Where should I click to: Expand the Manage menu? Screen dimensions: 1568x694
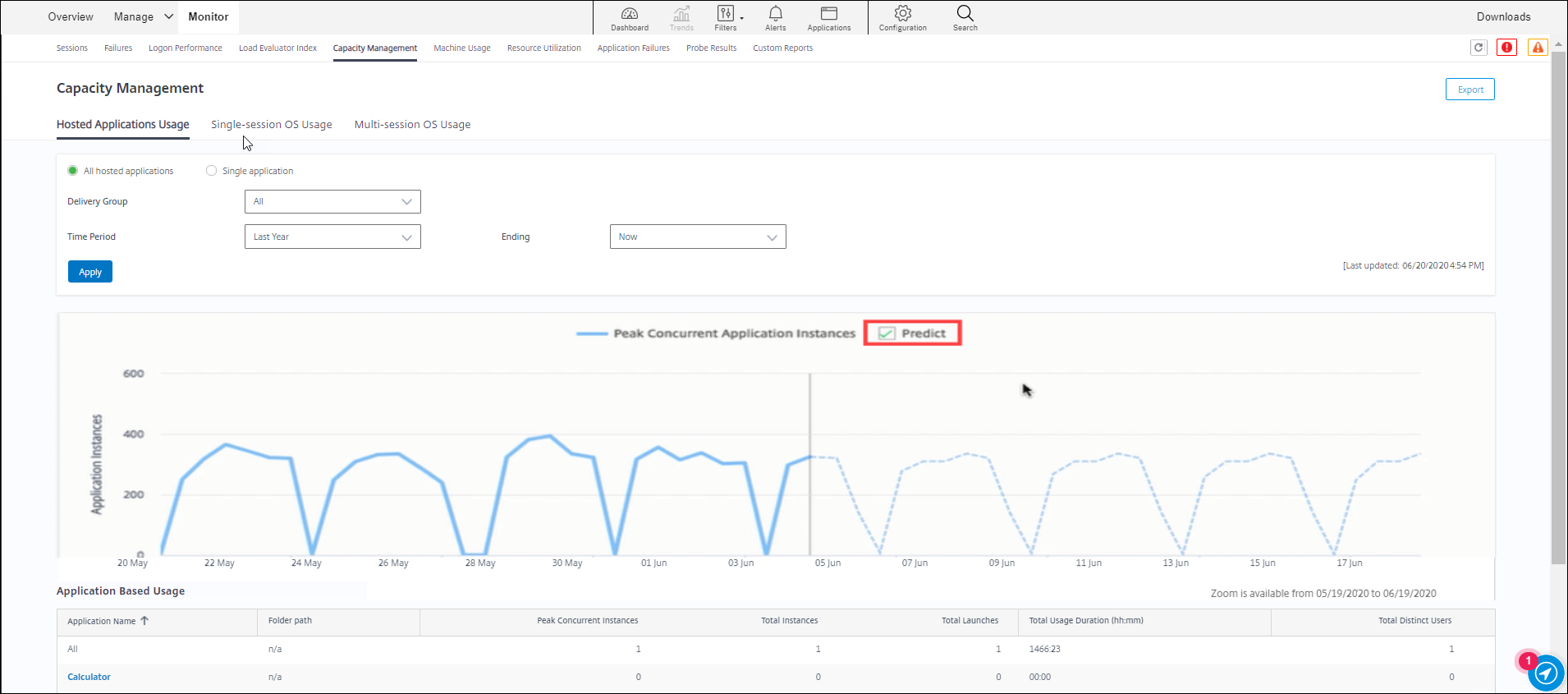pos(144,16)
